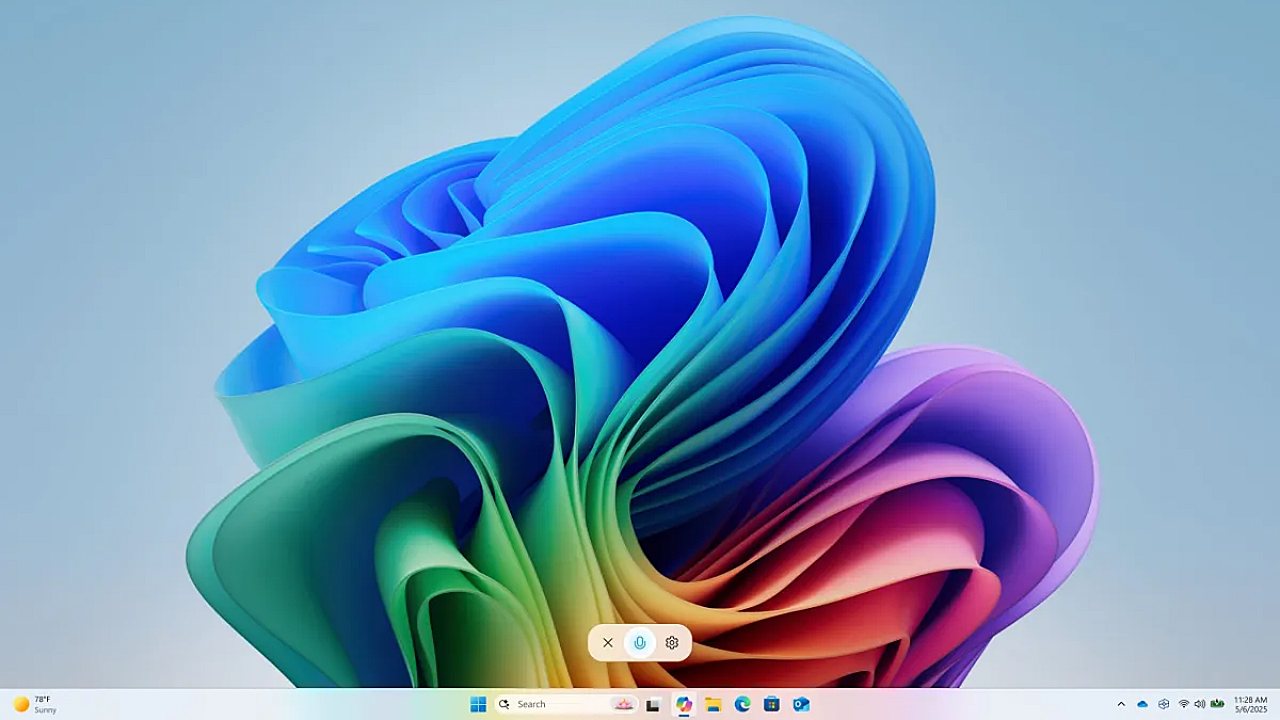Screen dimensions: 1280x720
Task: Open settings gear on the voice bar
Action: 672,643
